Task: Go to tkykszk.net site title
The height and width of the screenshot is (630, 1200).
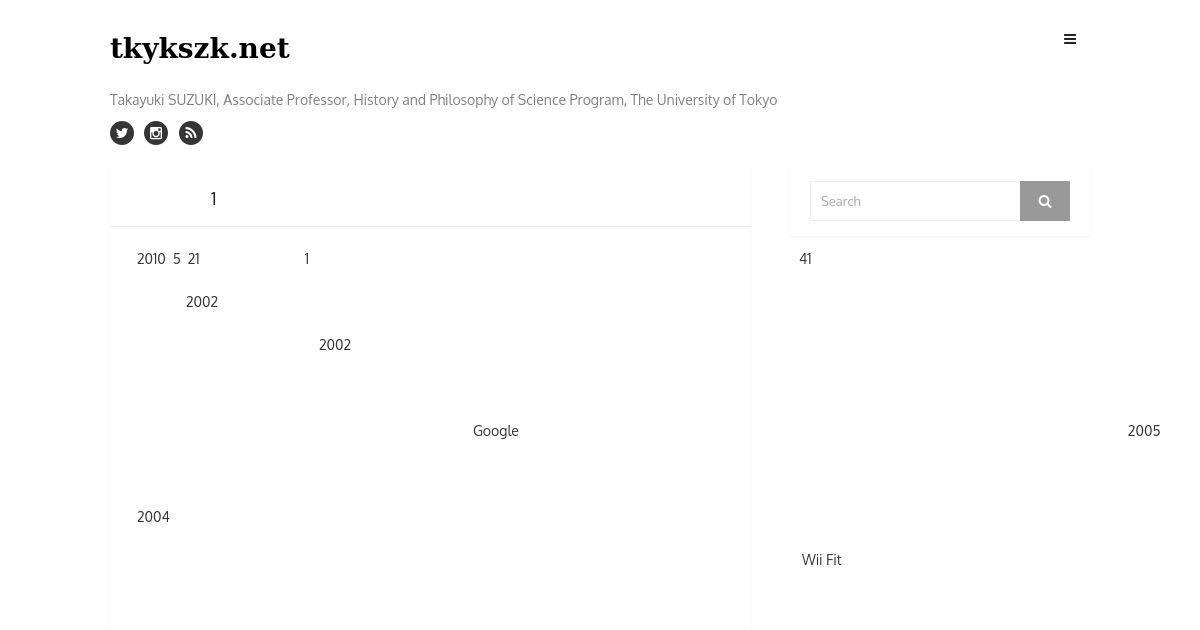Action: 200,48
